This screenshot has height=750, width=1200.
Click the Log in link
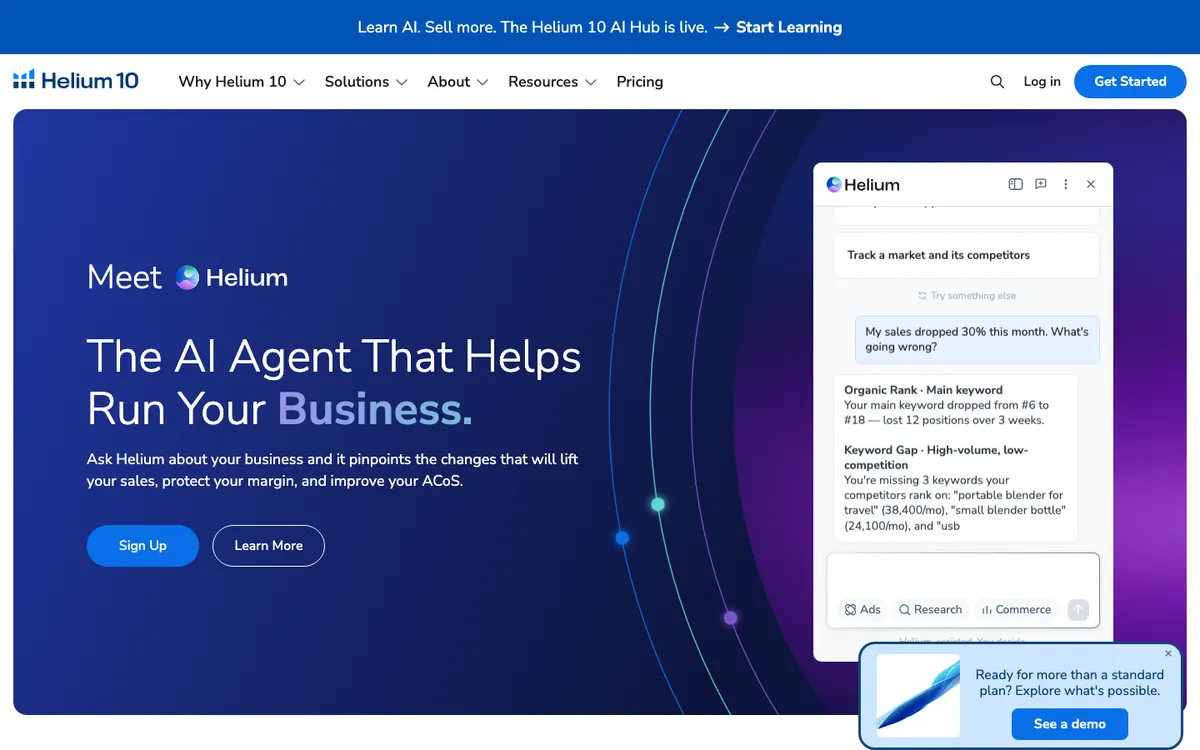click(x=1042, y=82)
